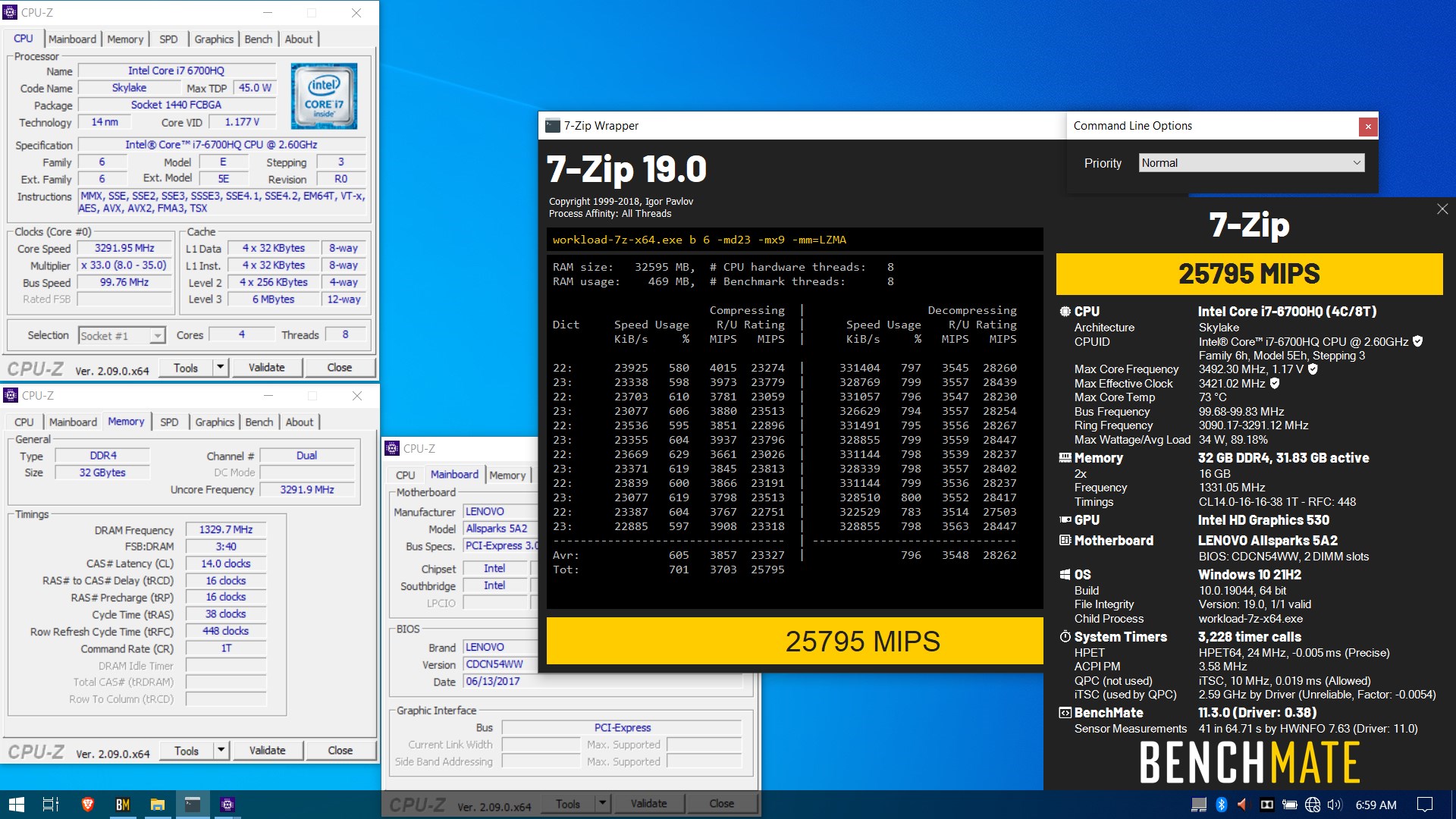Open the Priority dropdown set to Normal
The height and width of the screenshot is (819, 1456).
(1251, 163)
